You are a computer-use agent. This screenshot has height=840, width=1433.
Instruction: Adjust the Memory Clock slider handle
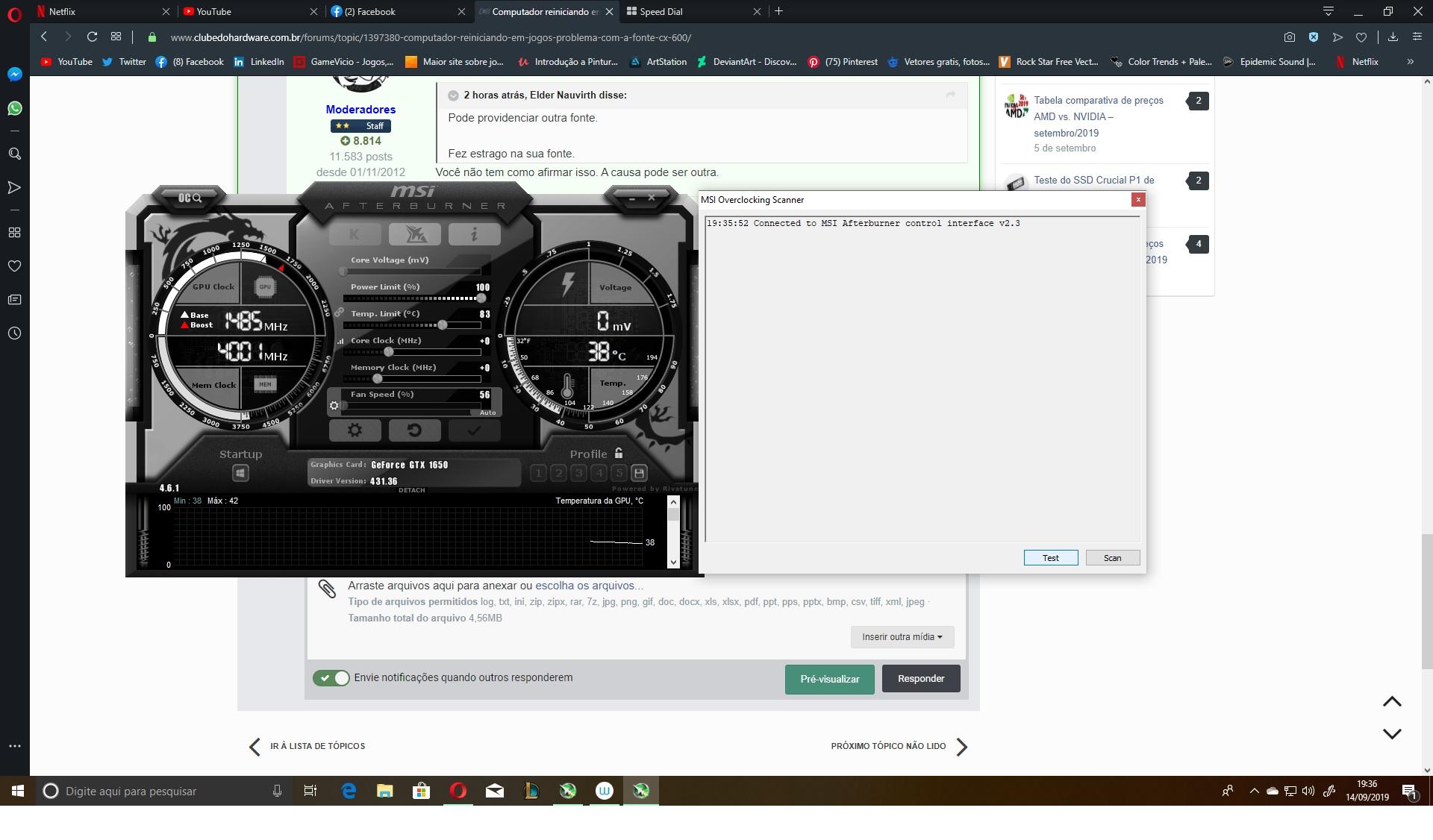(x=378, y=379)
